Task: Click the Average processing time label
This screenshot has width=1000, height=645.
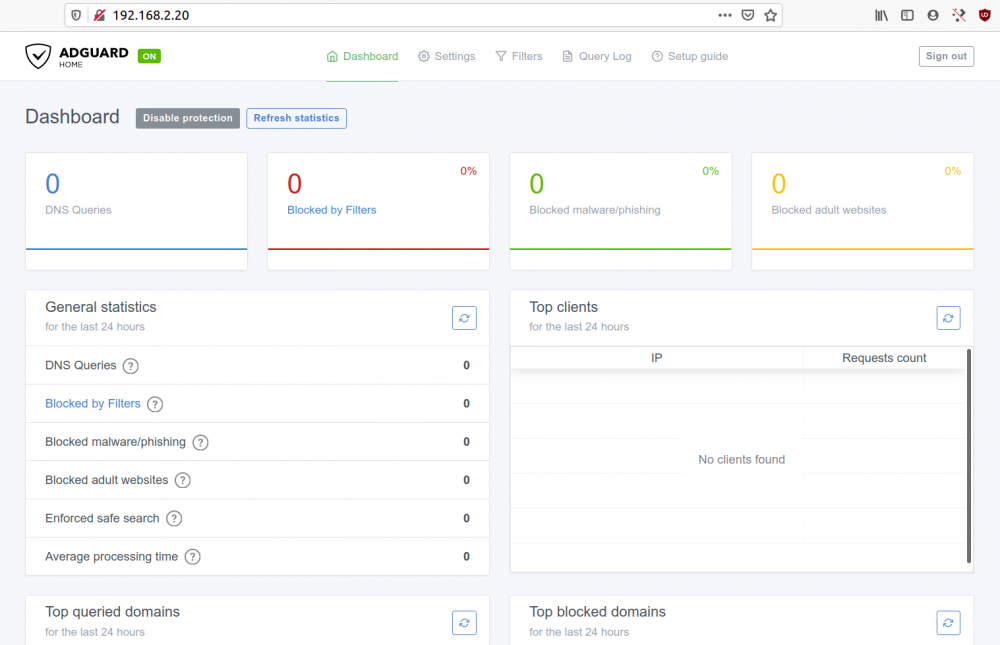Action: 112,556
